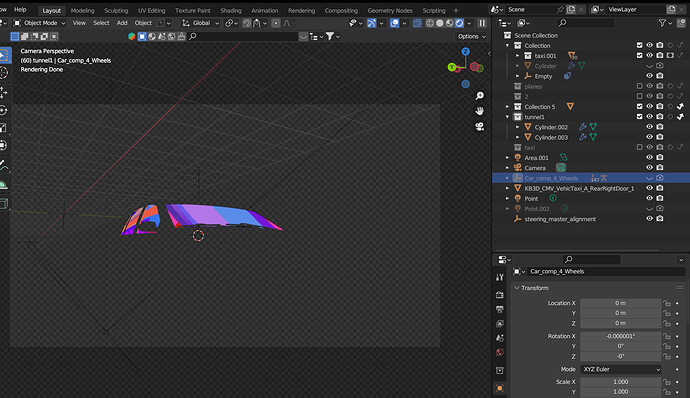Open the Object menu in viewport header
Image resolution: width=690 pixels, height=398 pixels.
tap(143, 23)
